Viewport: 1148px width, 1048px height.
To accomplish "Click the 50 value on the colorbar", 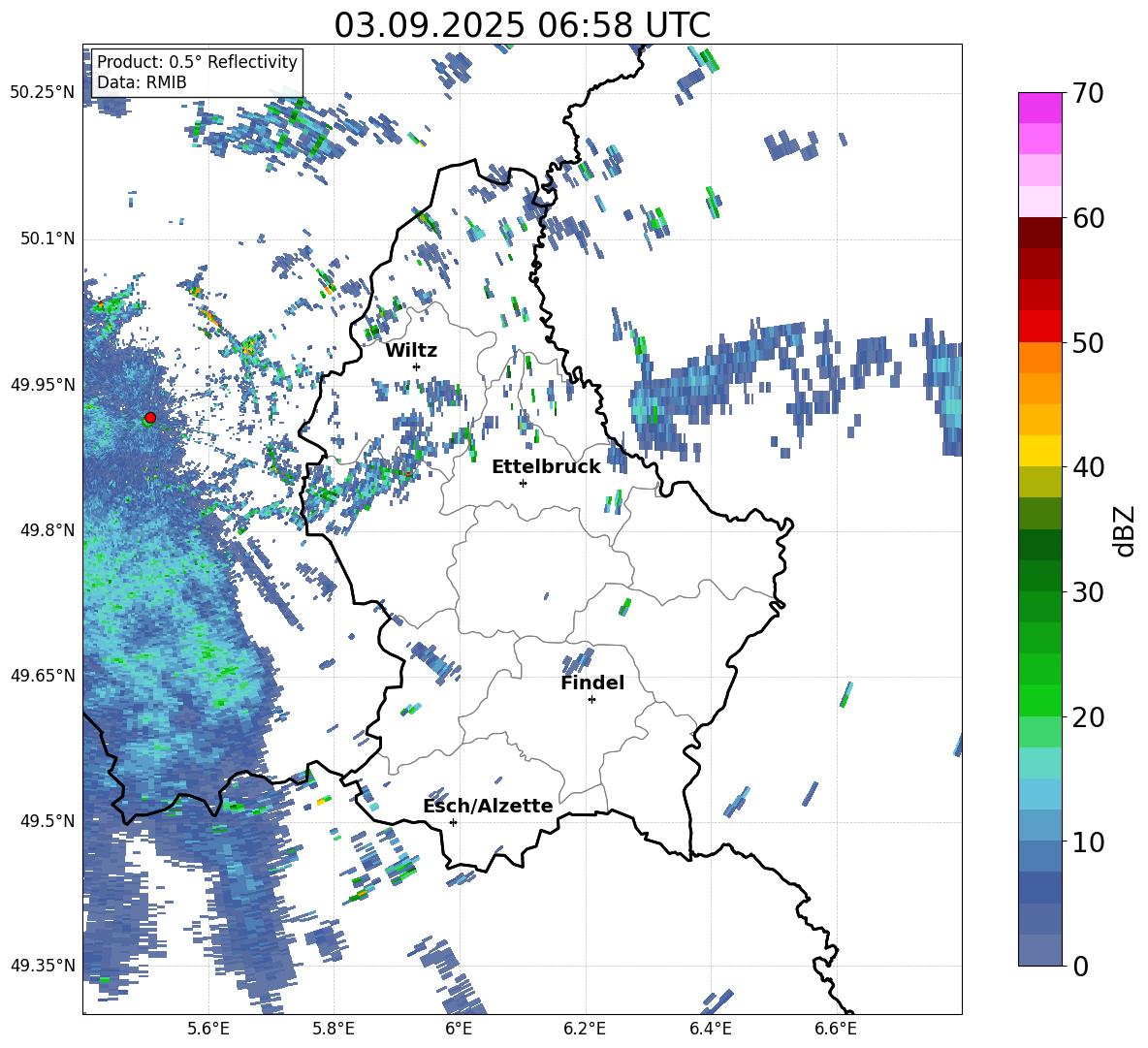I will click(1088, 342).
